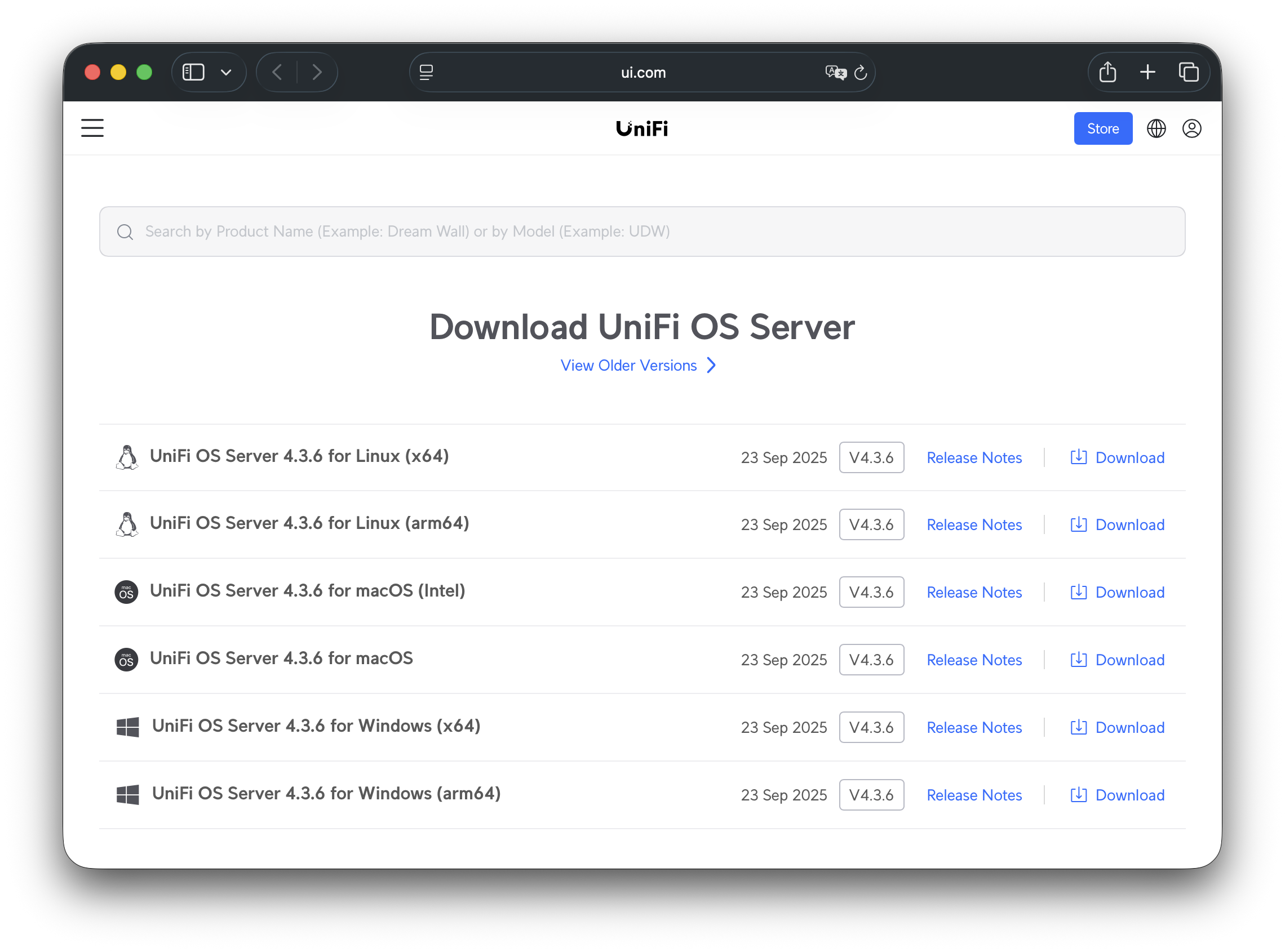Show tab overview in Safari
1285x952 pixels.
click(1188, 72)
